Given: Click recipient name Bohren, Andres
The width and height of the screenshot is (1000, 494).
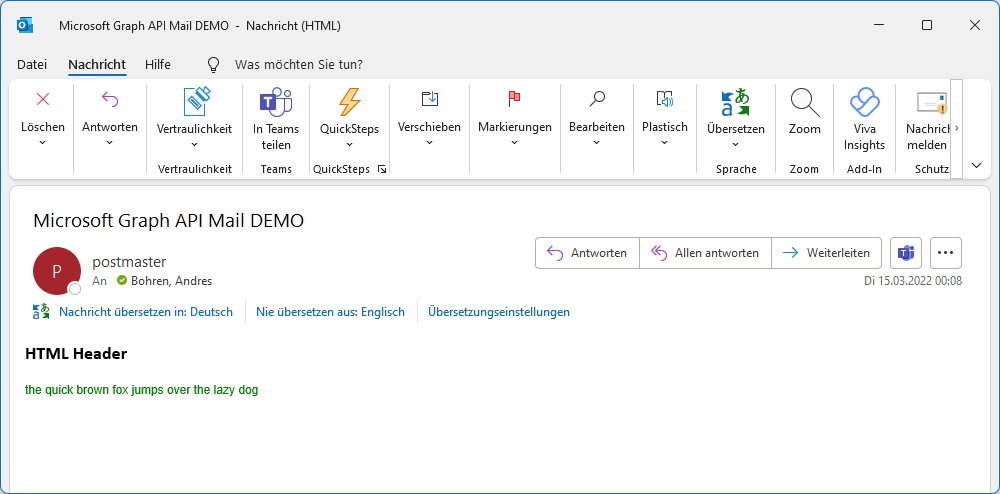Looking at the screenshot, I should [172, 280].
